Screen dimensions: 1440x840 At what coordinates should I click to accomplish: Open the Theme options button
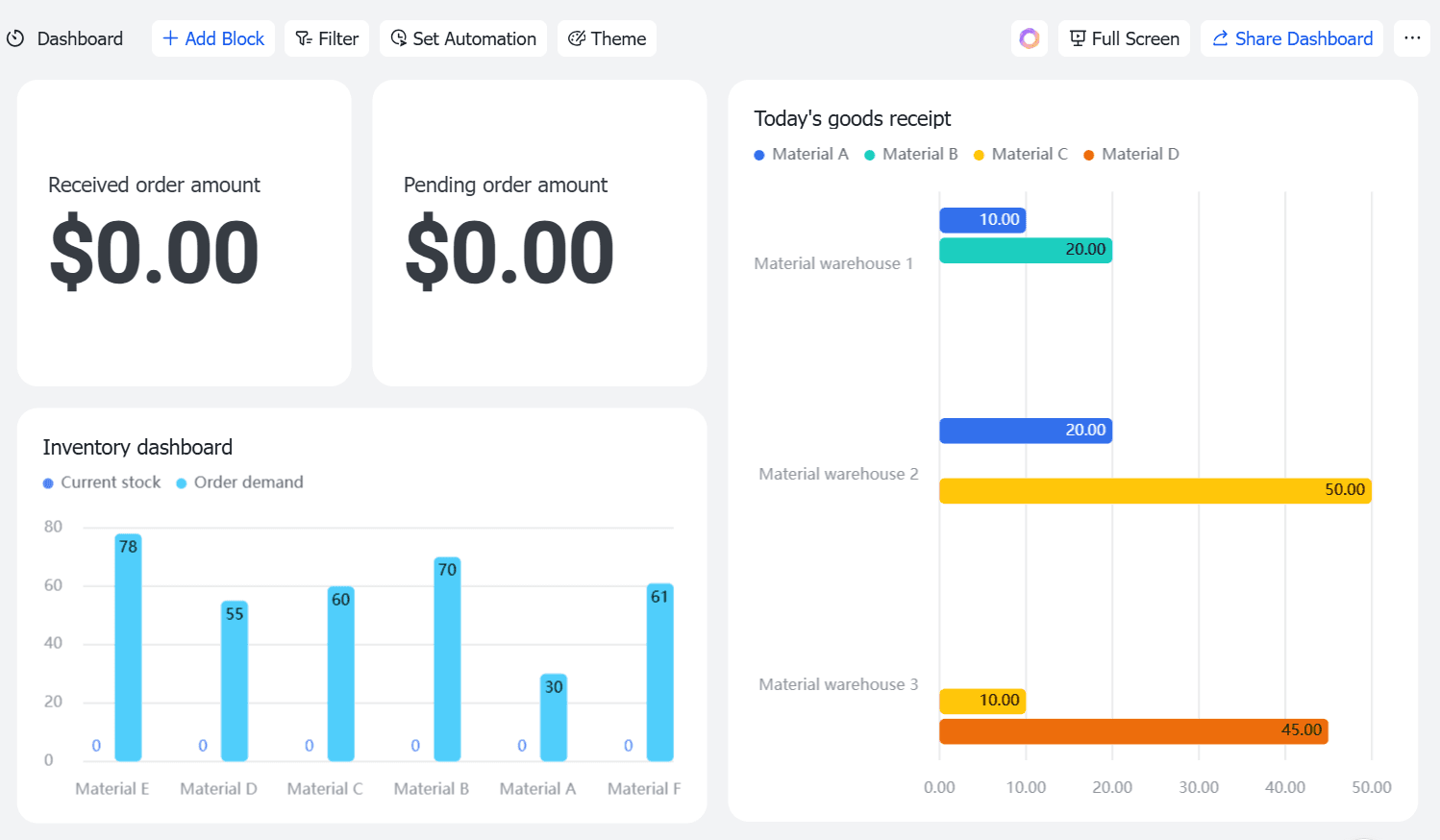pos(607,38)
